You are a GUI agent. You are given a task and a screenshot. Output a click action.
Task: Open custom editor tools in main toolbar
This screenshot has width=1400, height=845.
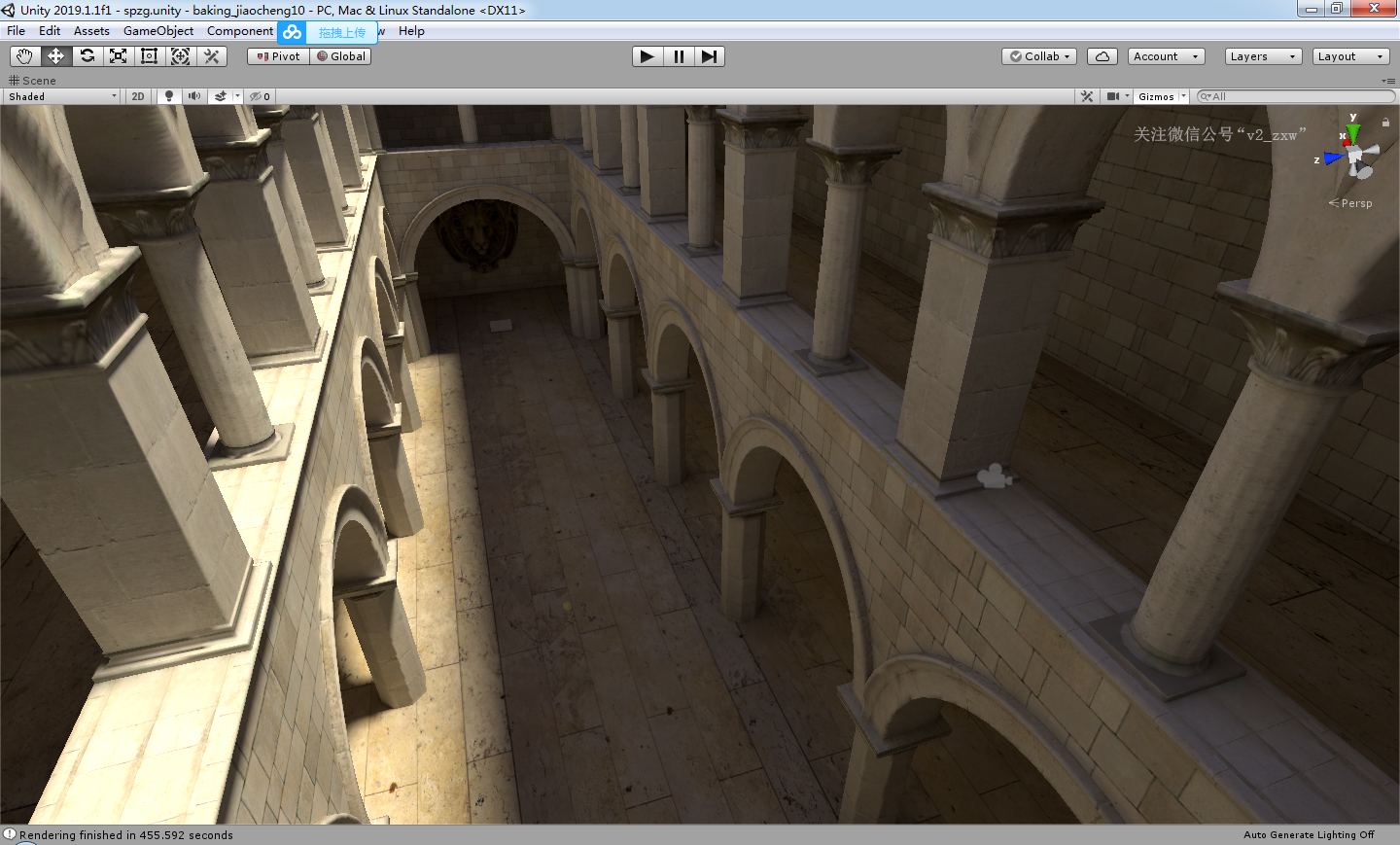[x=211, y=56]
